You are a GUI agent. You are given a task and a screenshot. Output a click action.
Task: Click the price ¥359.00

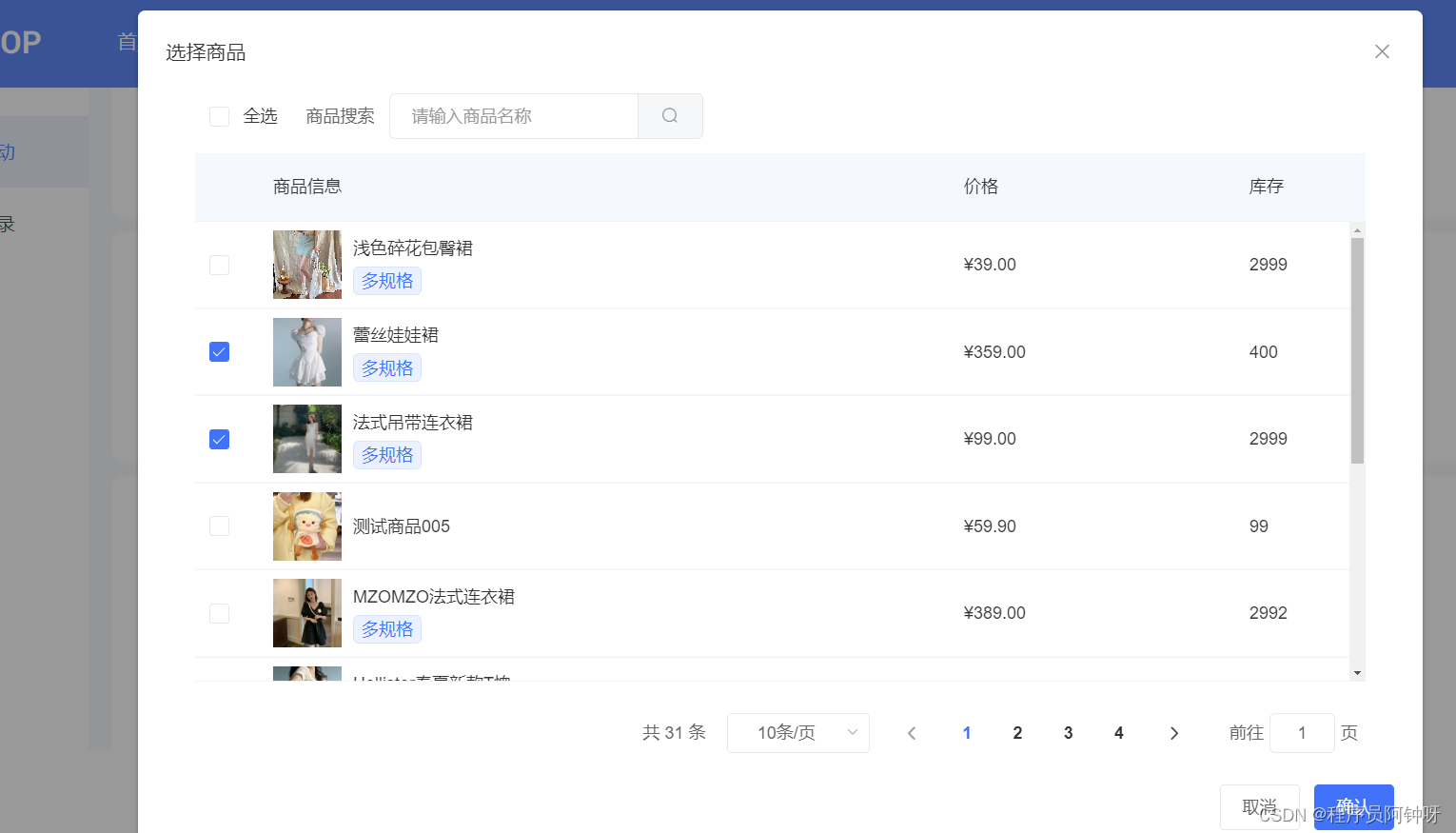[x=994, y=352]
